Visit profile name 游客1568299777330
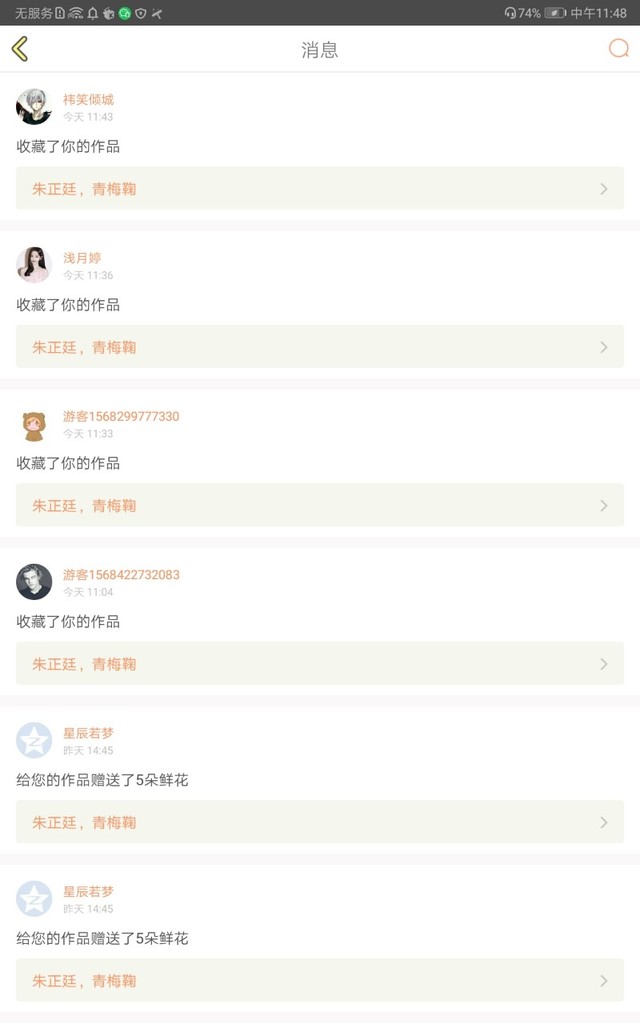 (x=121, y=416)
